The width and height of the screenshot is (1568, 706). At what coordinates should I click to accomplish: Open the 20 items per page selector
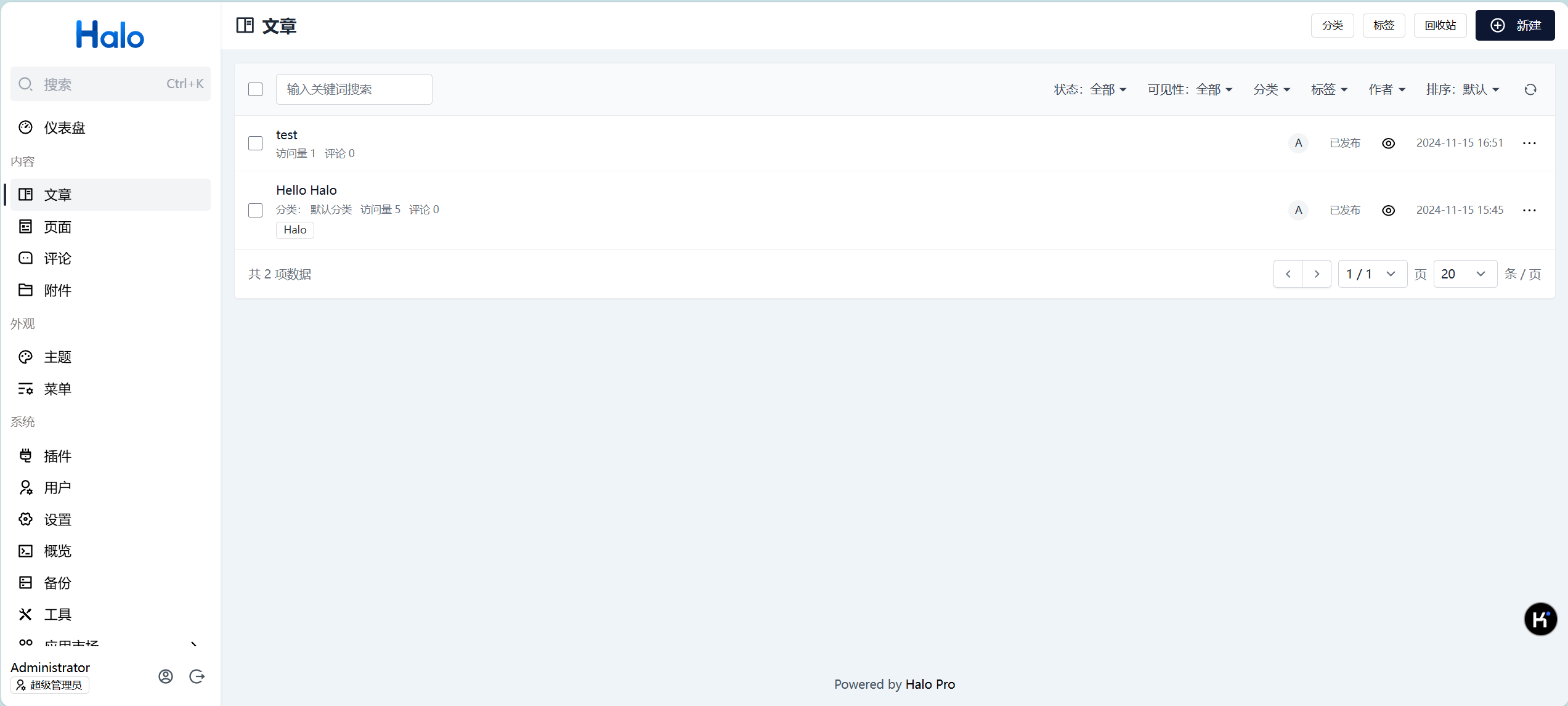[x=1464, y=274]
